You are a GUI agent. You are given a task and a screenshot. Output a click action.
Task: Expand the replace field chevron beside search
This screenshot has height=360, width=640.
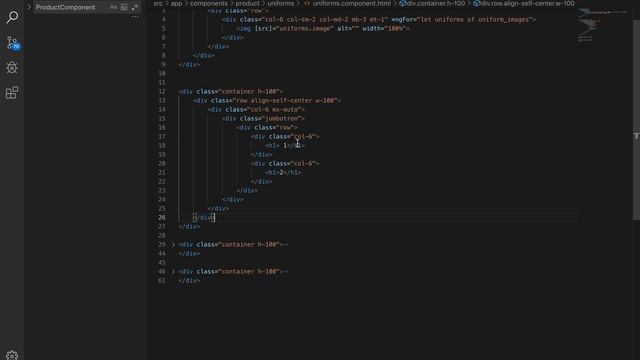pyautogui.click(x=29, y=7)
